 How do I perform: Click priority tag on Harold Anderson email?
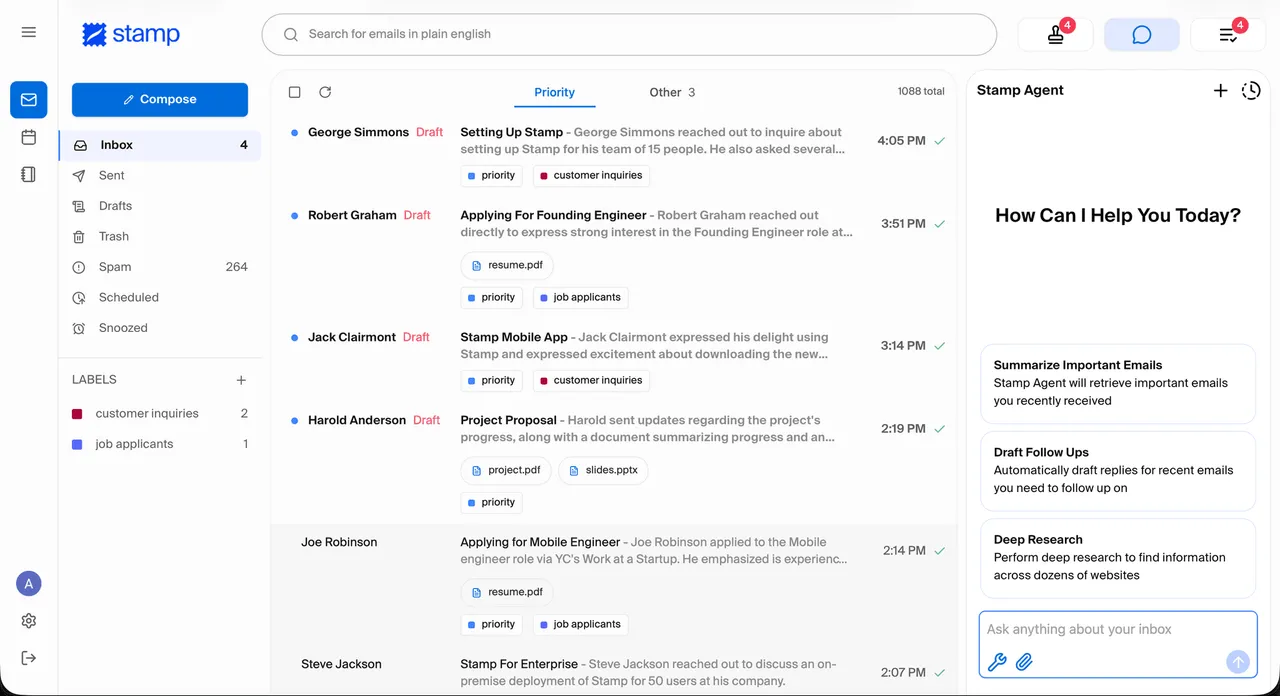[491, 502]
